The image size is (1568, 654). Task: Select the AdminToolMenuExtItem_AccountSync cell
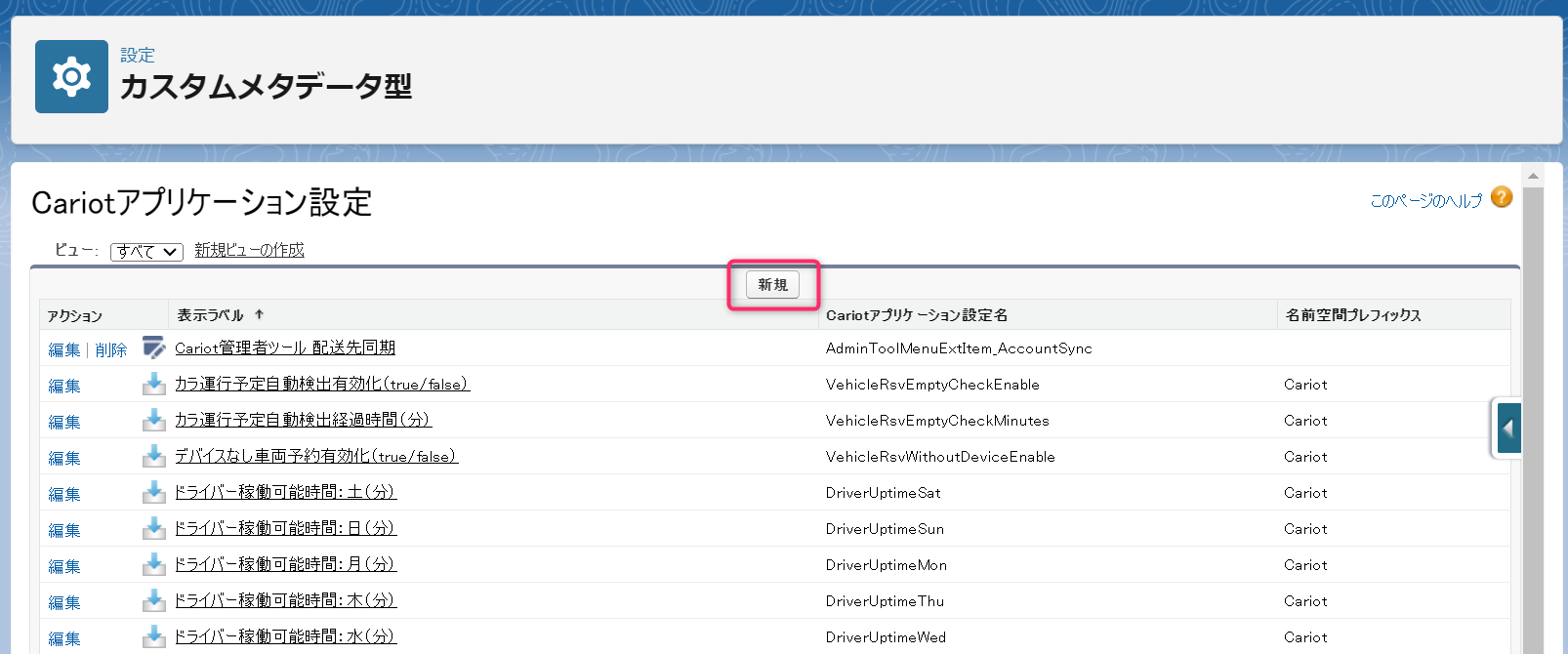(959, 348)
